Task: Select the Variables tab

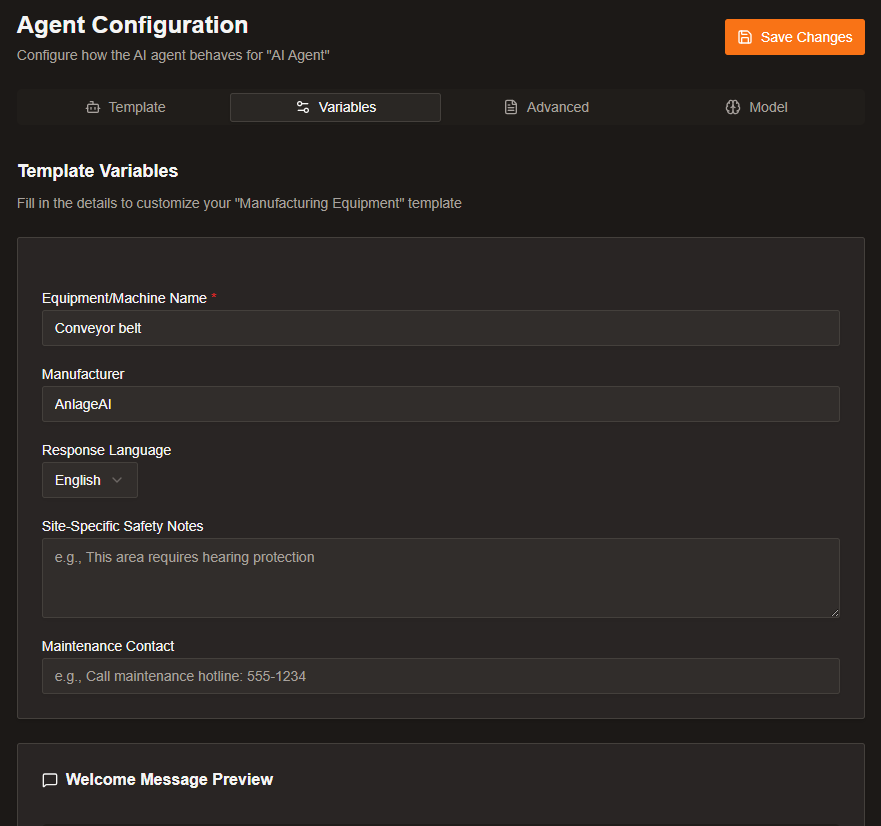Action: pos(335,107)
